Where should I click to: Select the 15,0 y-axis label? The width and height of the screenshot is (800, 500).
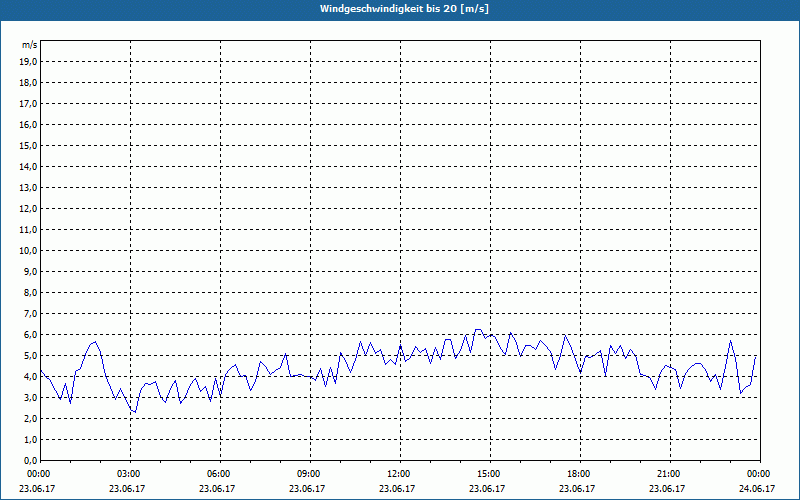28,145
